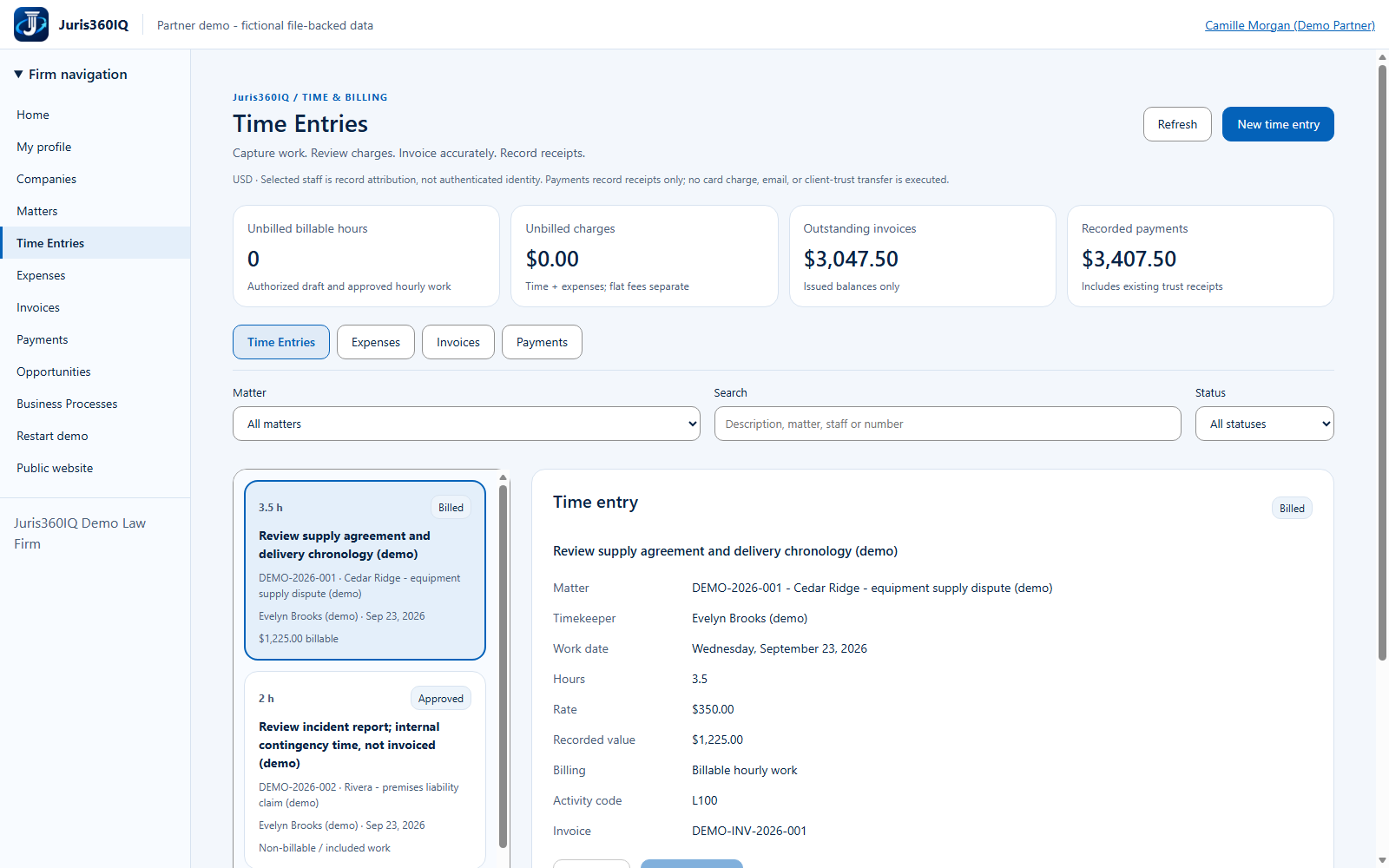Create a New time entry

(1278, 124)
